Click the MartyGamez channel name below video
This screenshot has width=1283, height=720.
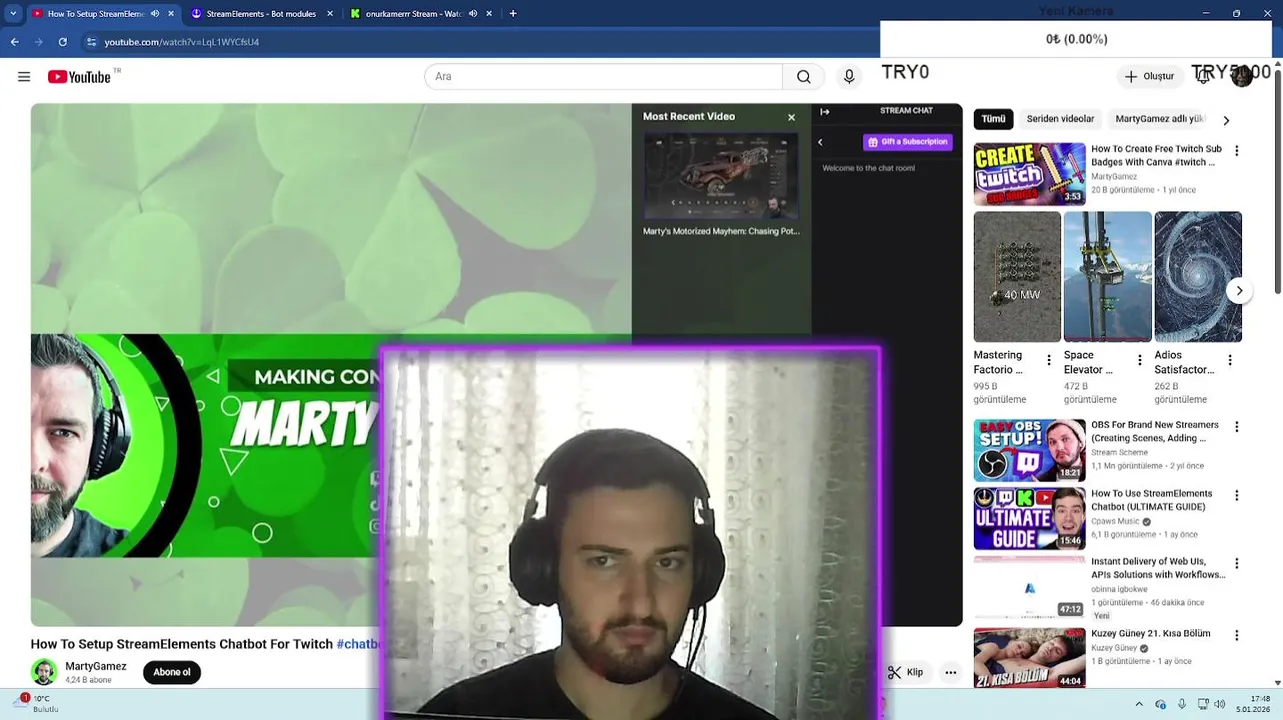tap(96, 666)
